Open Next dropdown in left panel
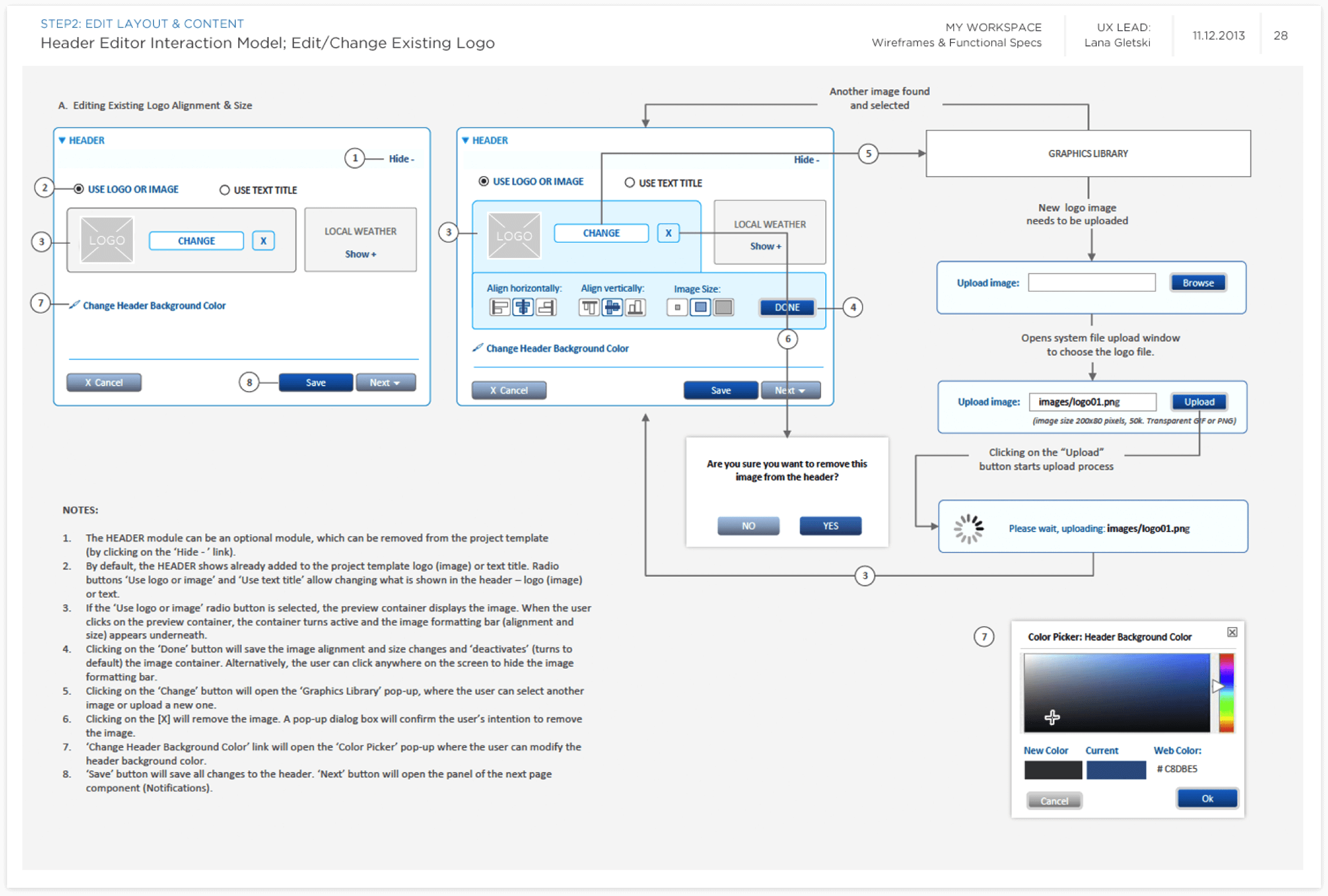This screenshot has width=1328, height=896. [x=385, y=382]
